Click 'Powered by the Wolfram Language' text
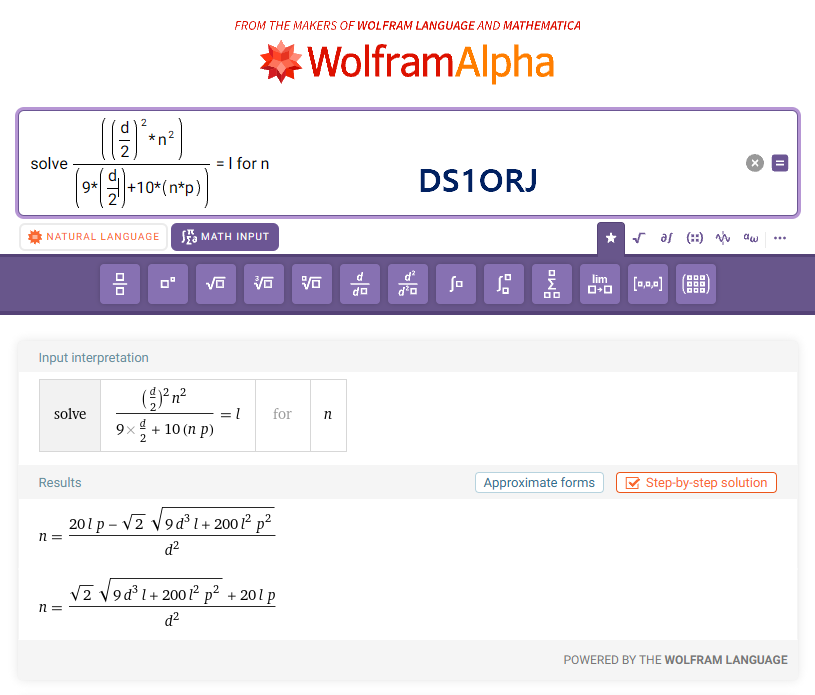The width and height of the screenshot is (815, 695). click(675, 660)
